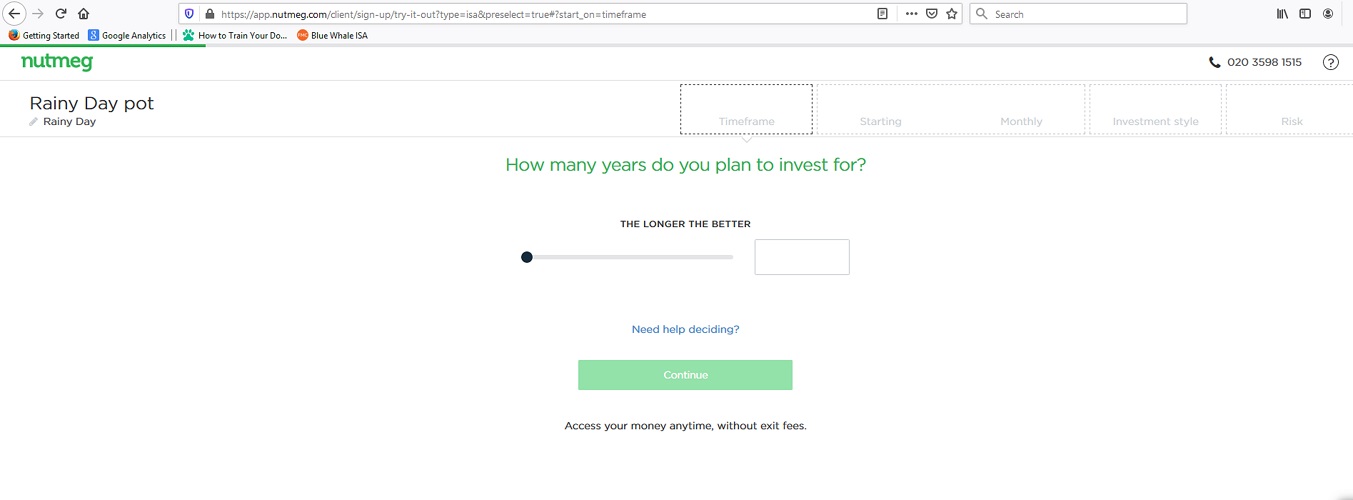Click the nutmeg logo

pyautogui.click(x=57, y=62)
